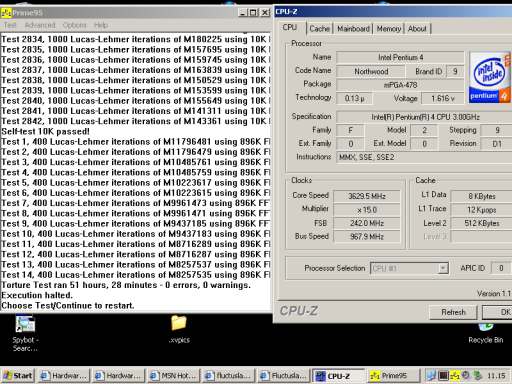The height and width of the screenshot is (384, 512).
Task: Click the Brand ID value 9
Action: (x=455, y=71)
